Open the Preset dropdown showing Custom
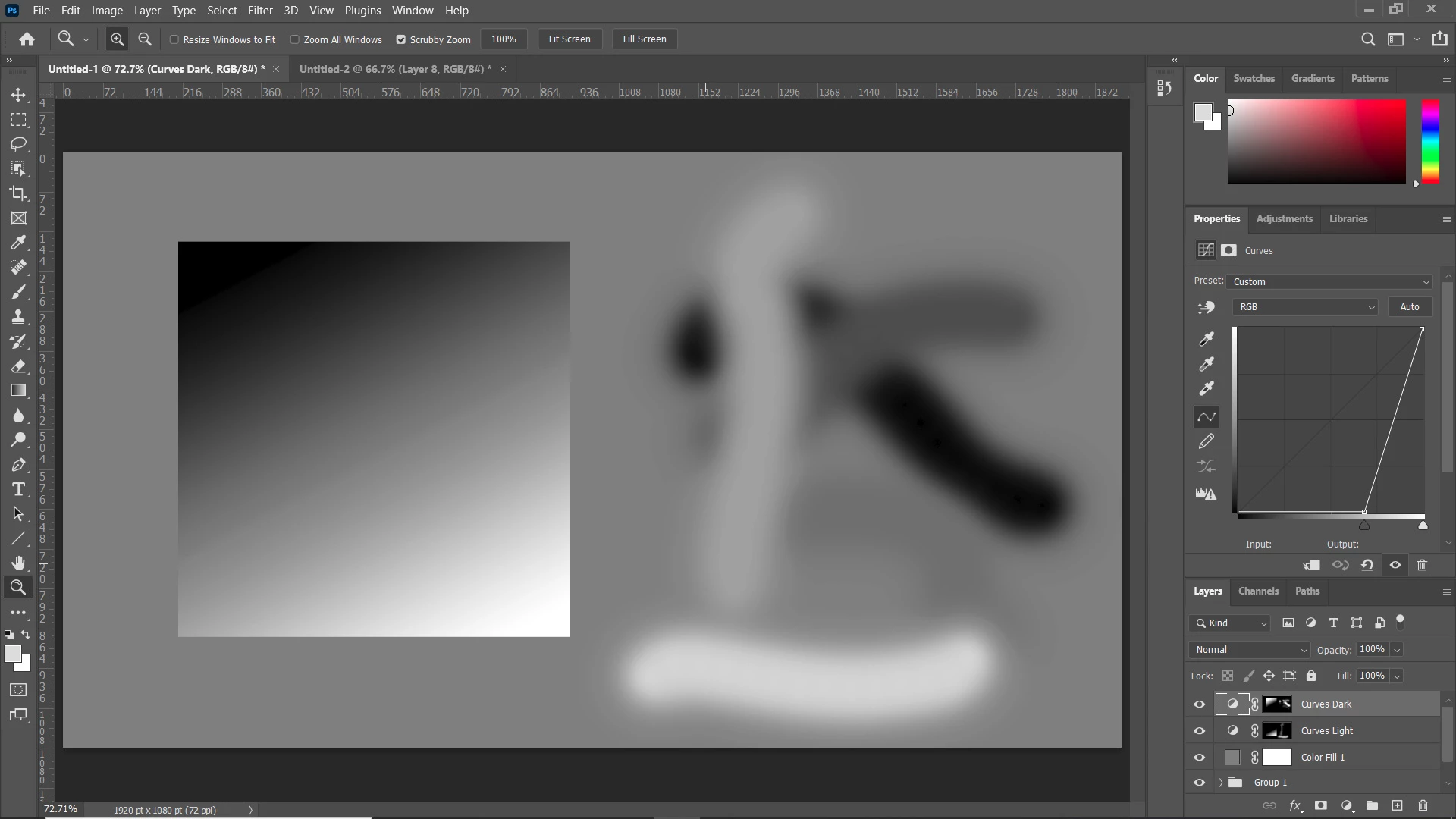1456x819 pixels. tap(1330, 281)
